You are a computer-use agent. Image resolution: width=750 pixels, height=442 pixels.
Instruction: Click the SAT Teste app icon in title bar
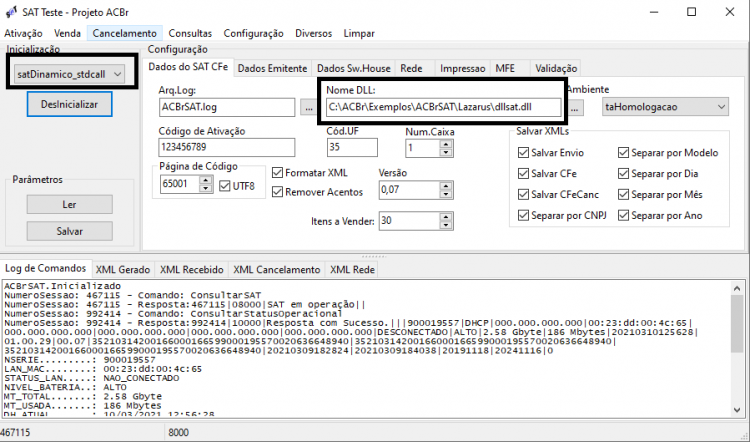(x=11, y=11)
